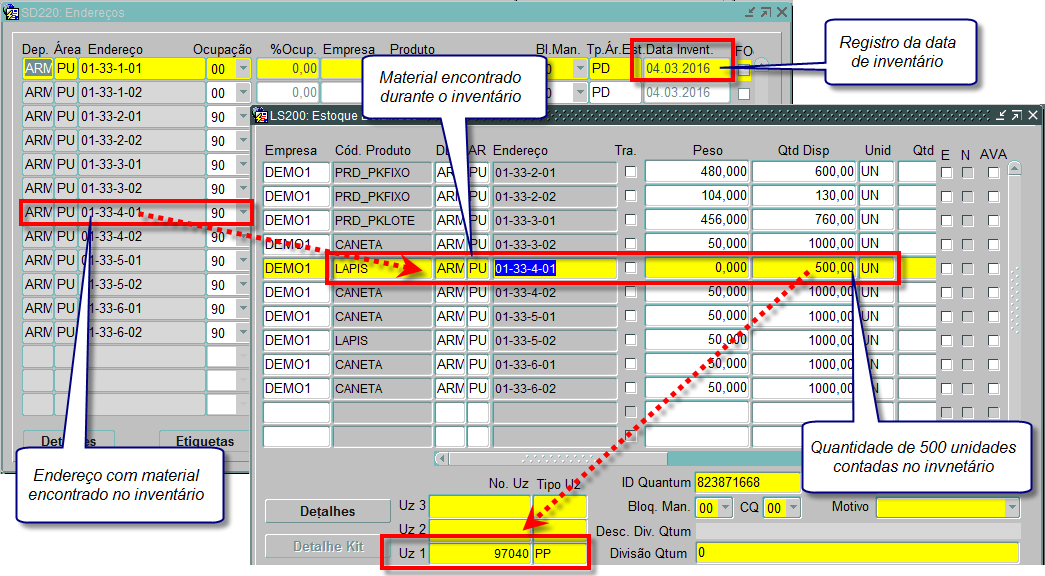Screen dimensions: 1045x576
Task: Click Qtd Disp value 130,00
Action: click(804, 195)
